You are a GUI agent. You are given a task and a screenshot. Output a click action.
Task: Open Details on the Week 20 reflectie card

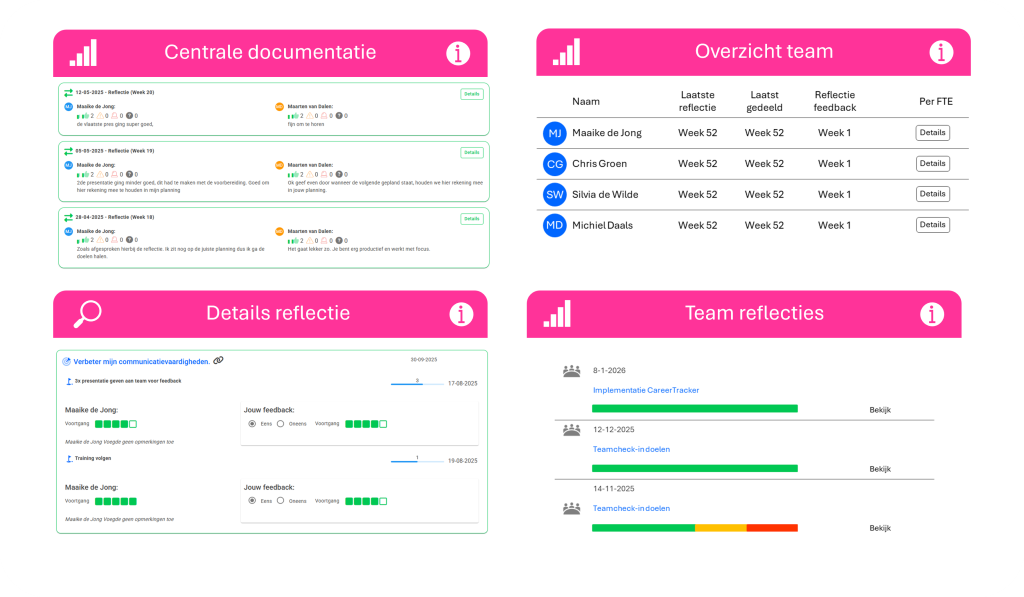(x=472, y=94)
